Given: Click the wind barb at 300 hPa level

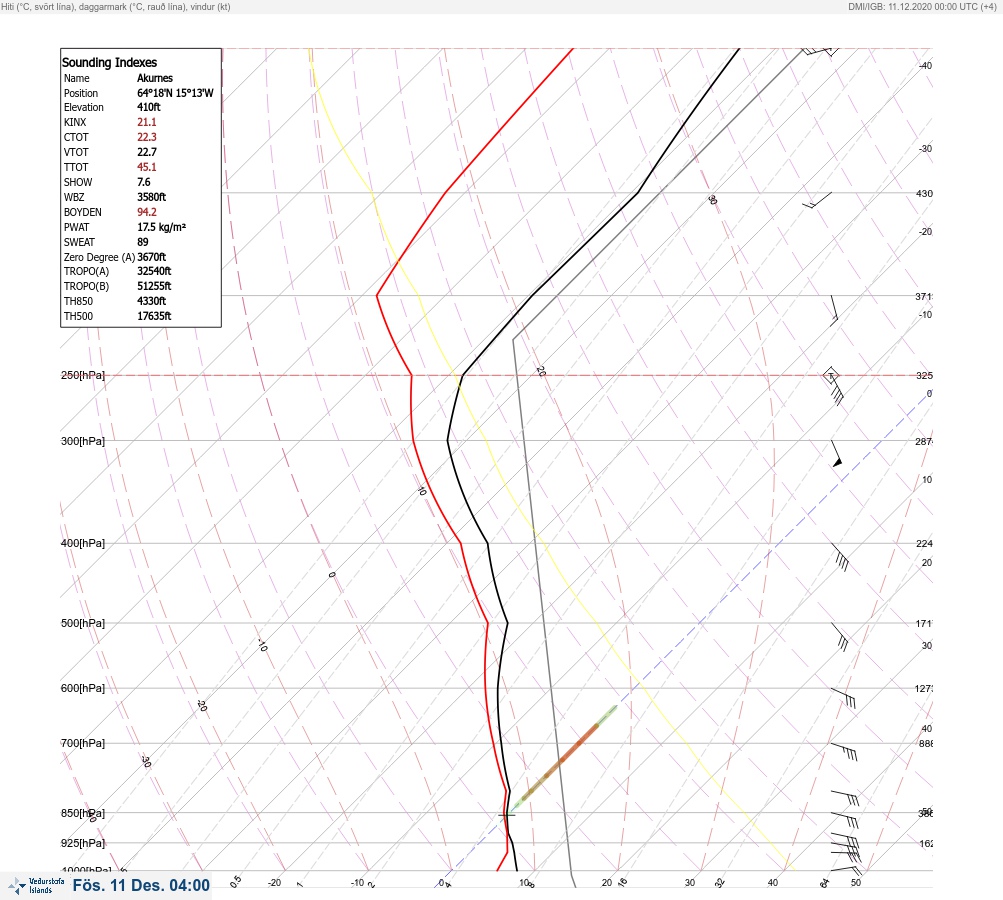Looking at the screenshot, I should pyautogui.click(x=837, y=454).
